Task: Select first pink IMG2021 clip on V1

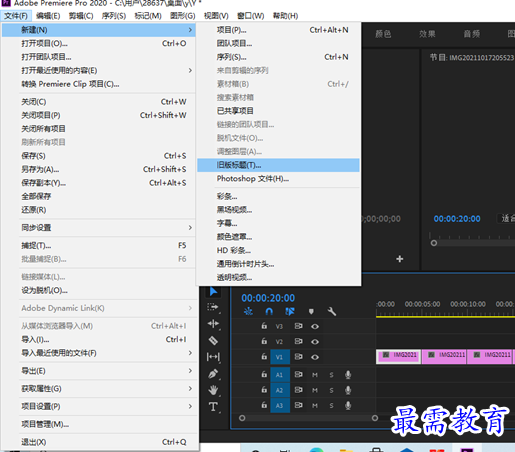Action: pos(399,357)
